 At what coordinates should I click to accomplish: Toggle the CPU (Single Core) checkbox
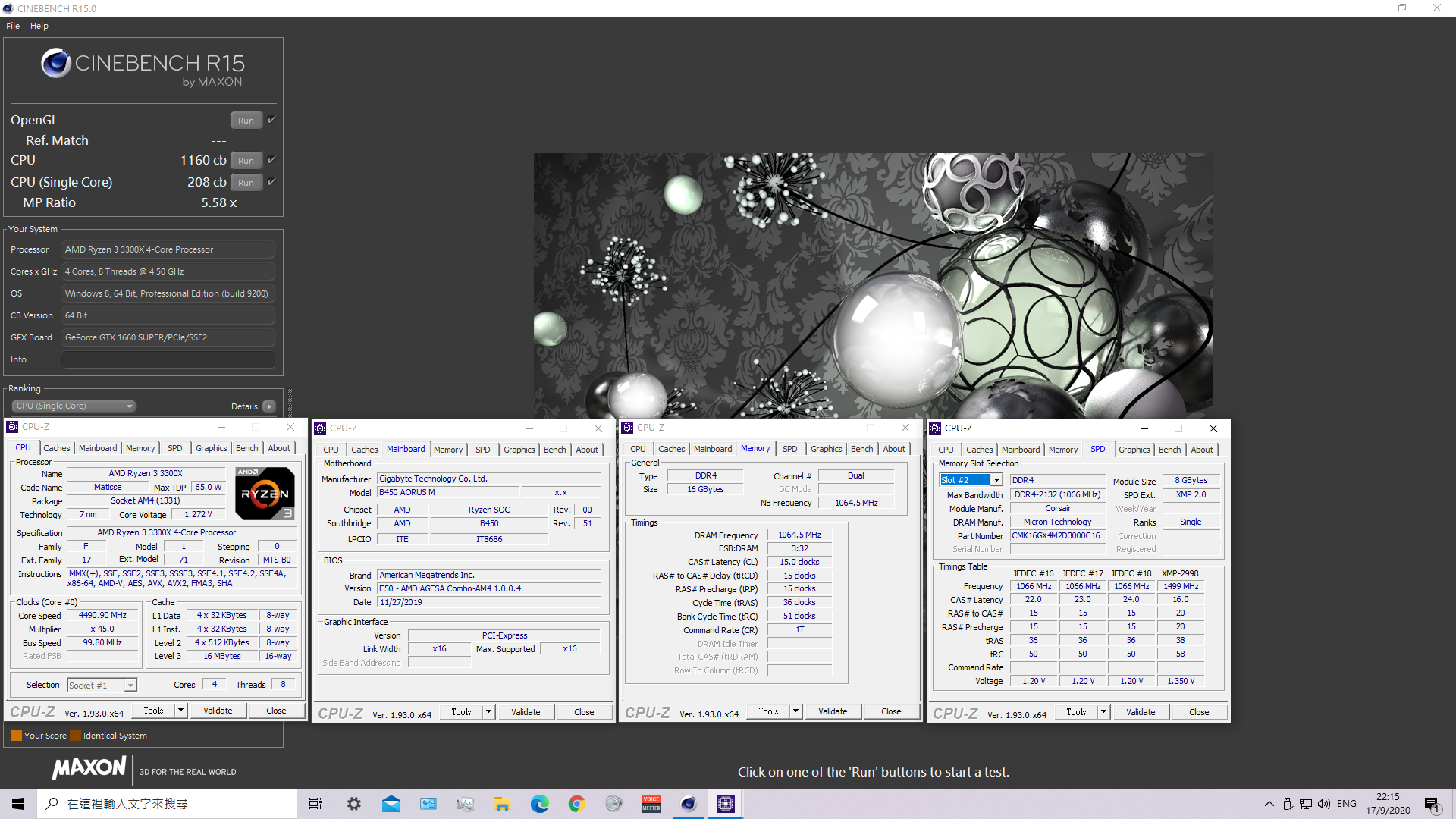coord(271,182)
